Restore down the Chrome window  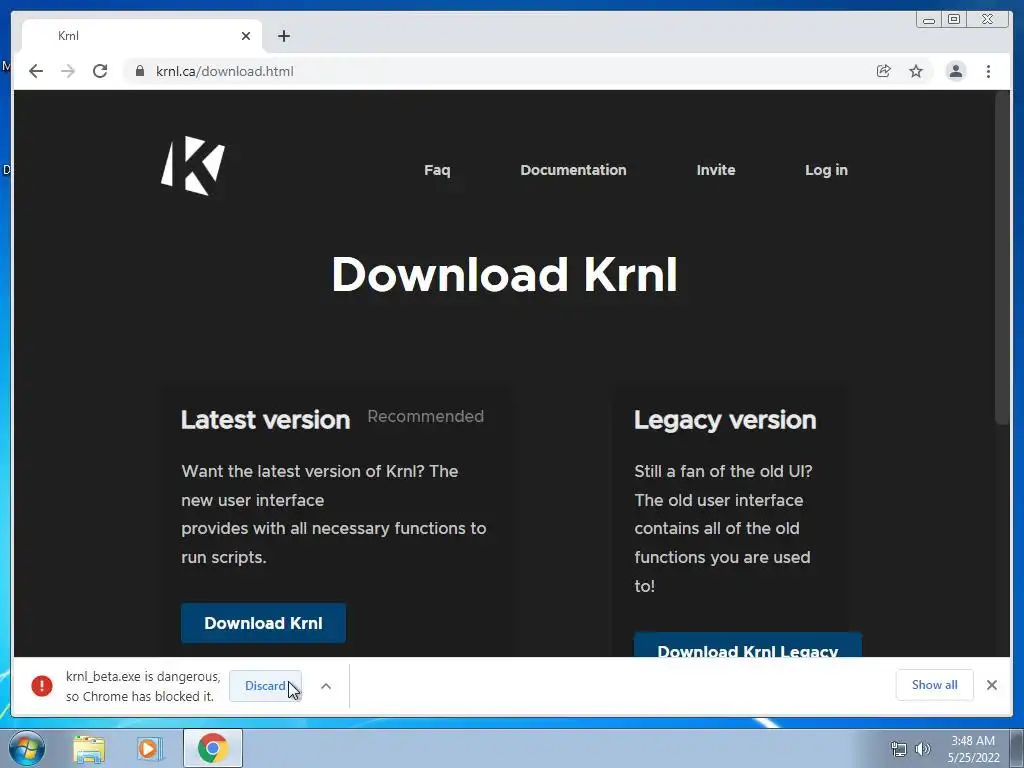pyautogui.click(x=954, y=20)
